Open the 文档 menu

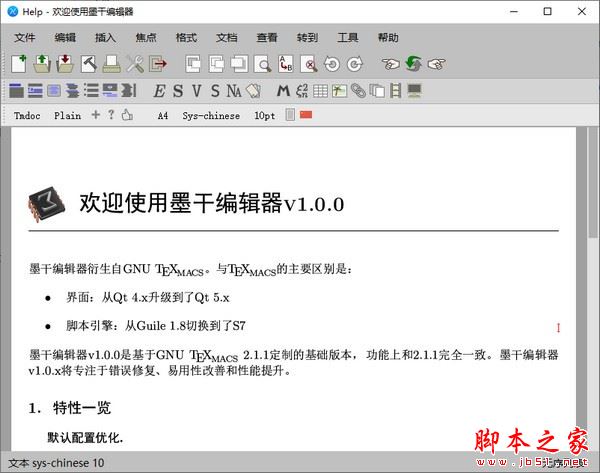(x=227, y=38)
